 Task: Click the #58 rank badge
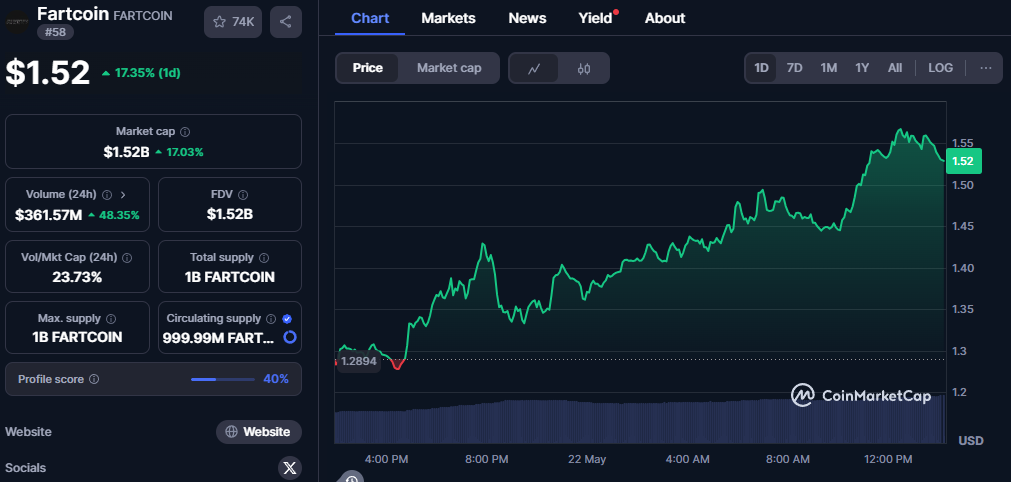(x=55, y=32)
